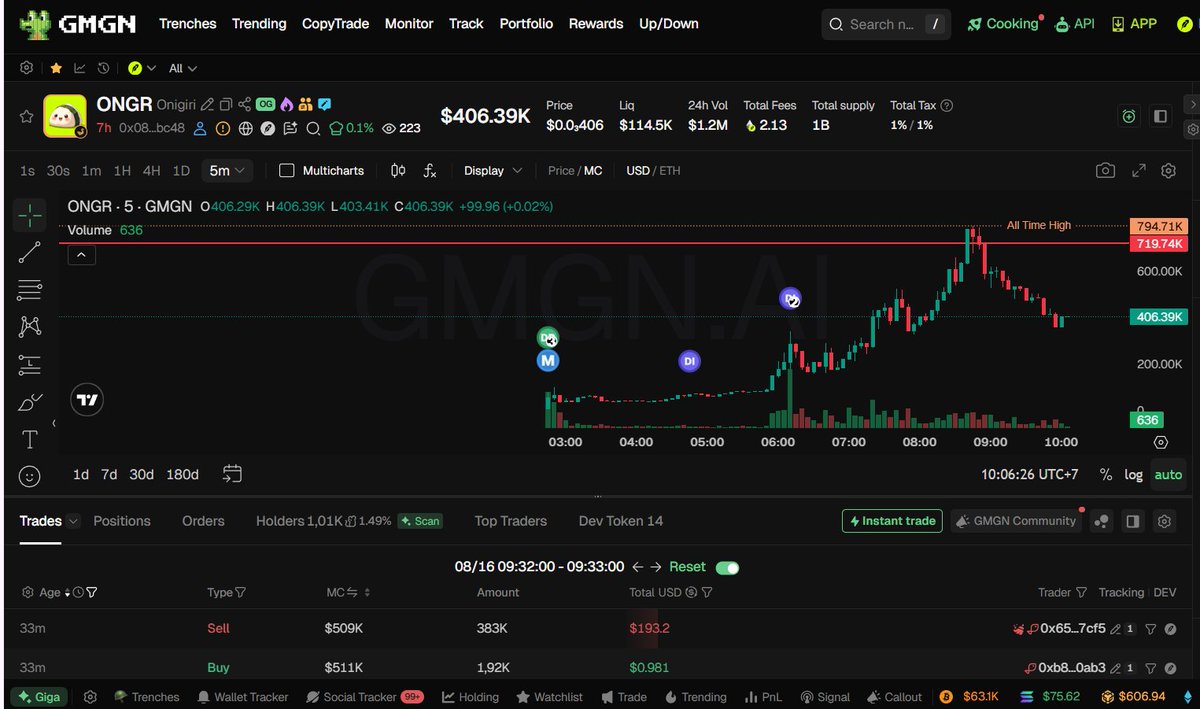Open the 5m interval dropdown
The image size is (1200, 709).
click(x=227, y=171)
